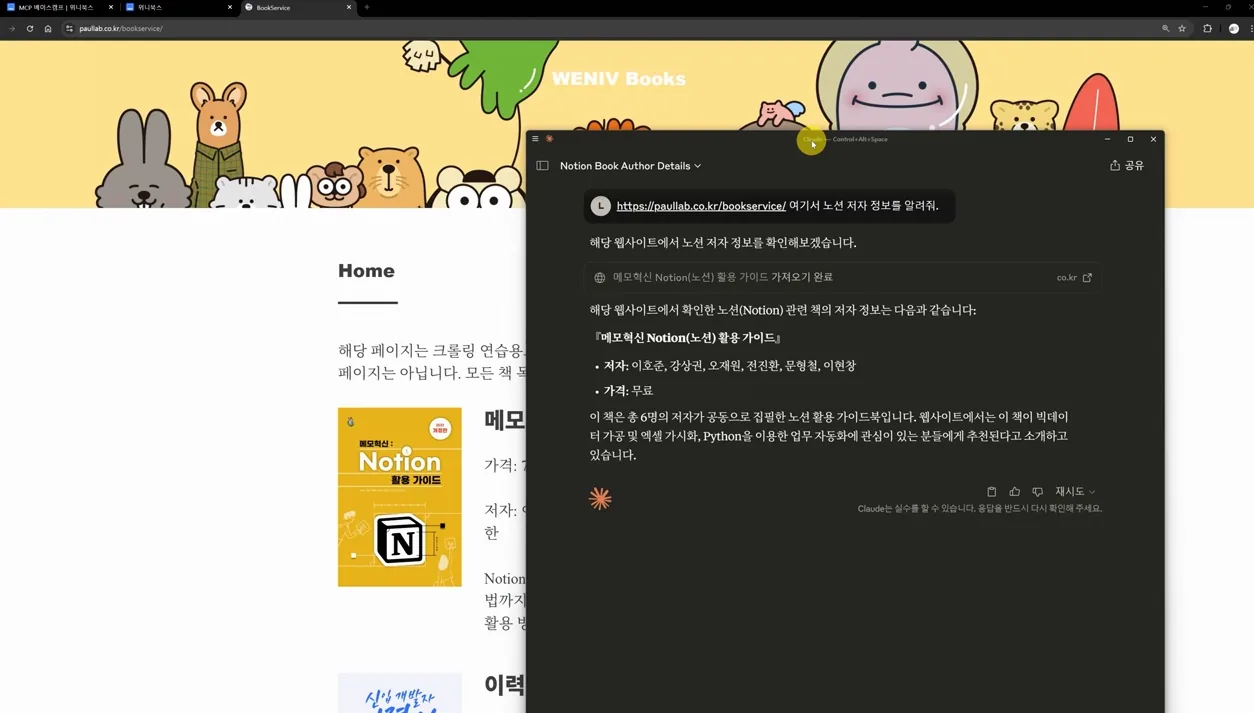
Task: Expand the Notion Book Author Details dropdown
Action: (630, 166)
